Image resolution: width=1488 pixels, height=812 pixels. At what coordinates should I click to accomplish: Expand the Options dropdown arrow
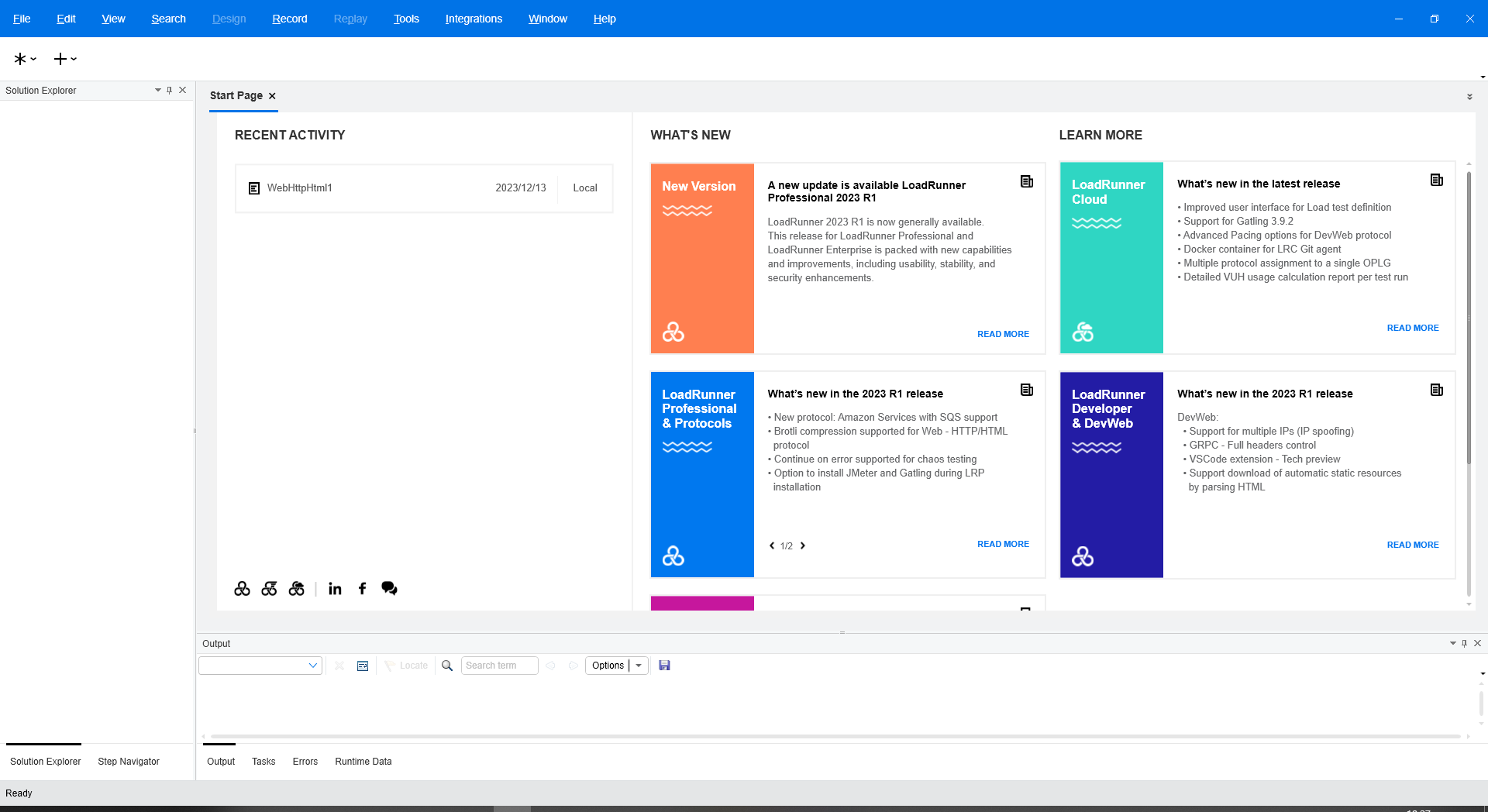click(639, 666)
